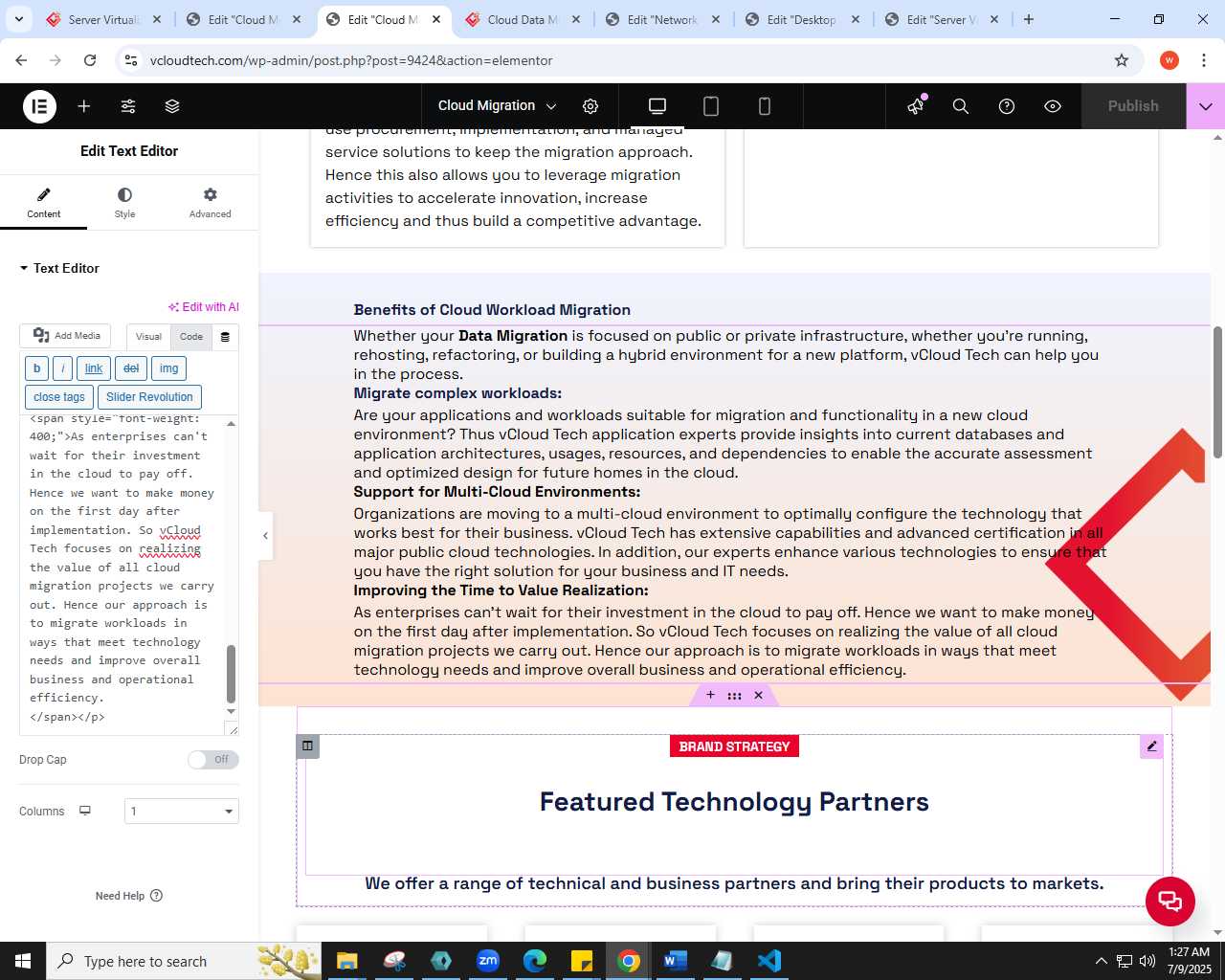Screen dimensions: 1225x980
Task: Open a new browser tab
Action: (1029, 19)
